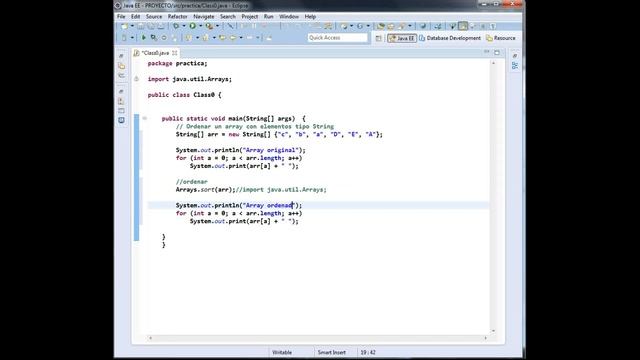The width and height of the screenshot is (640, 360).
Task: Maximize the editor area
Action: 497,52
